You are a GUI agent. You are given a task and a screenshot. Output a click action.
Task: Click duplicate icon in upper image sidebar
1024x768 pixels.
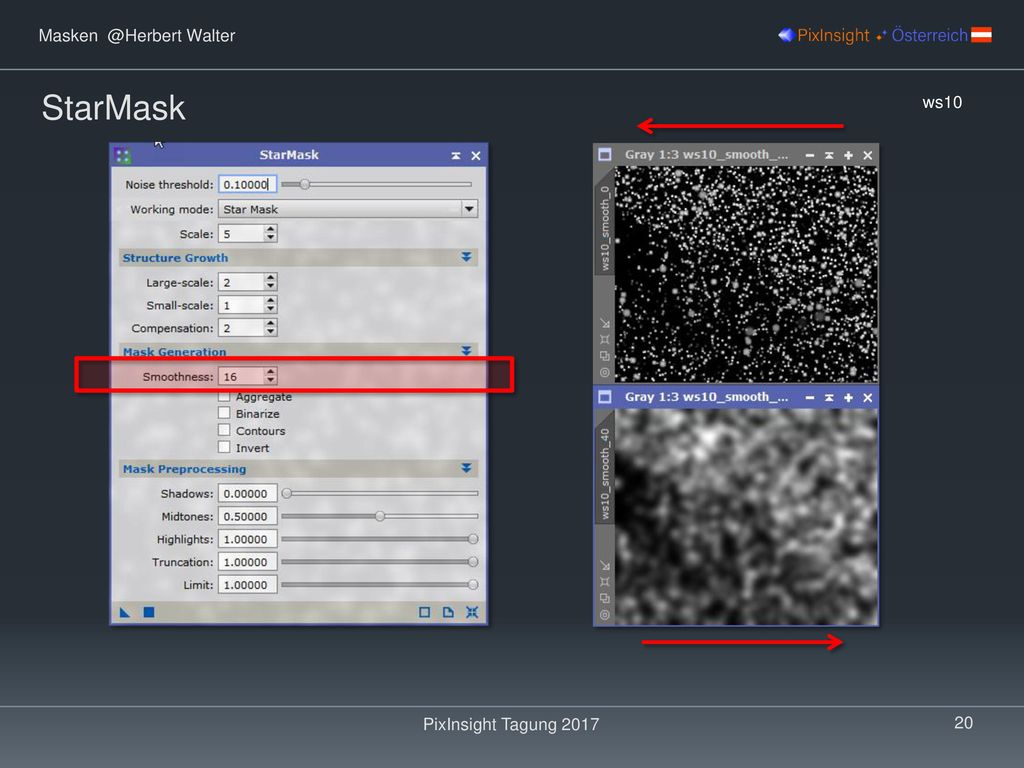[605, 356]
